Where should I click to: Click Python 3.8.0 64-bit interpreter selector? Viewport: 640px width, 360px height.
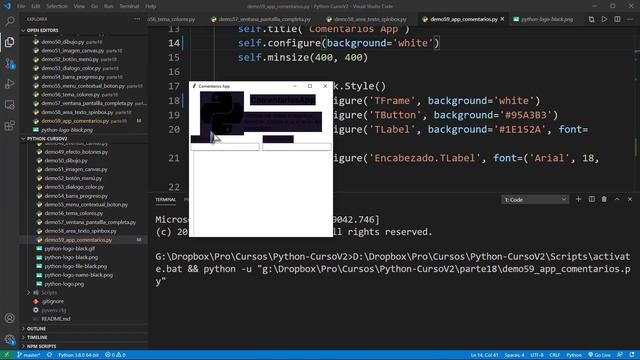click(x=78, y=355)
